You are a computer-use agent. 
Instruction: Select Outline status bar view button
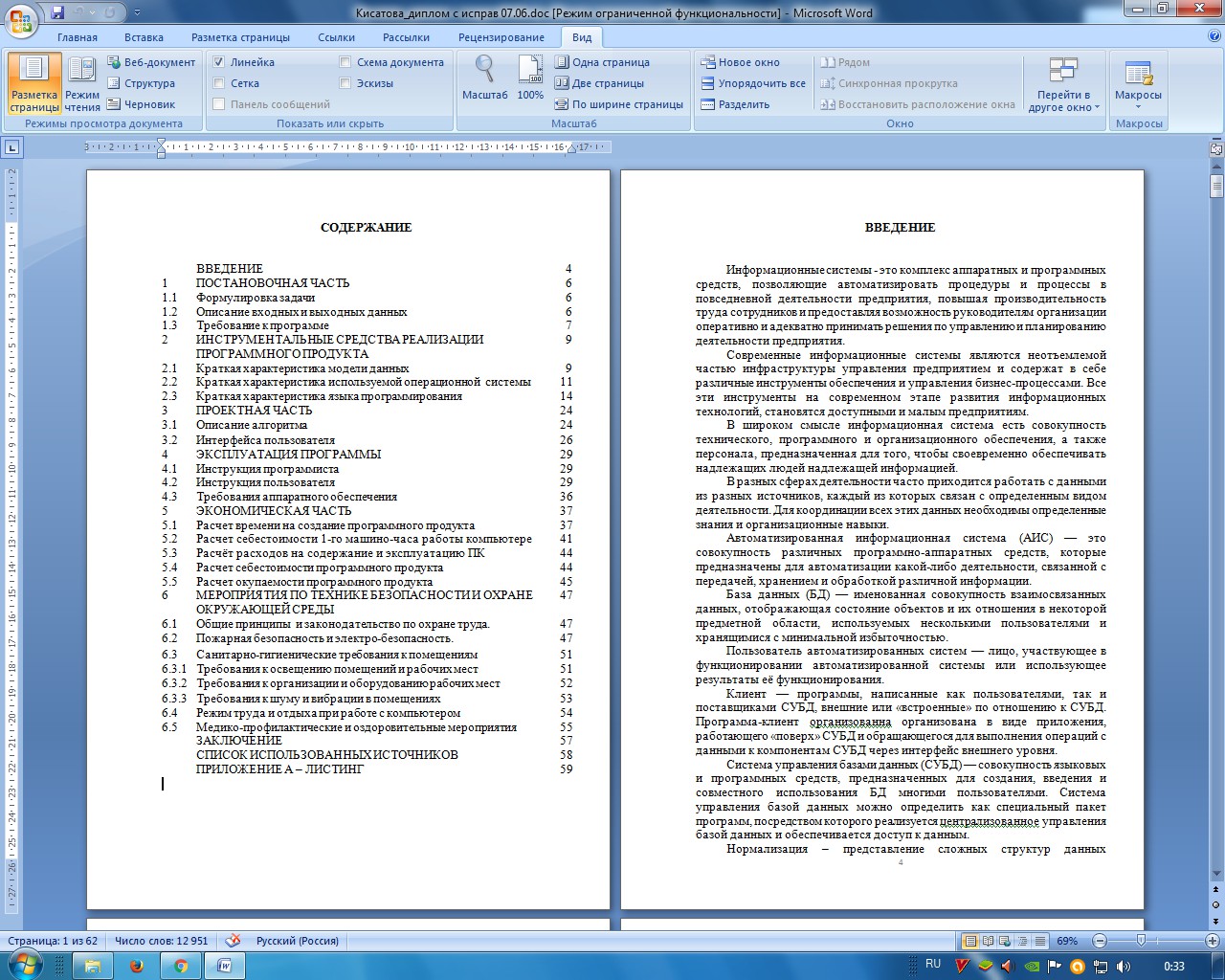tap(1023, 941)
